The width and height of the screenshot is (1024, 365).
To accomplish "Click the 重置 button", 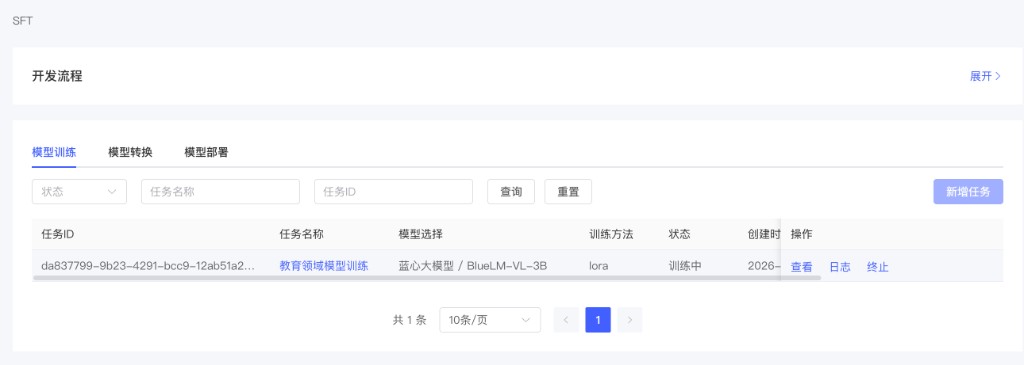I will pos(568,192).
